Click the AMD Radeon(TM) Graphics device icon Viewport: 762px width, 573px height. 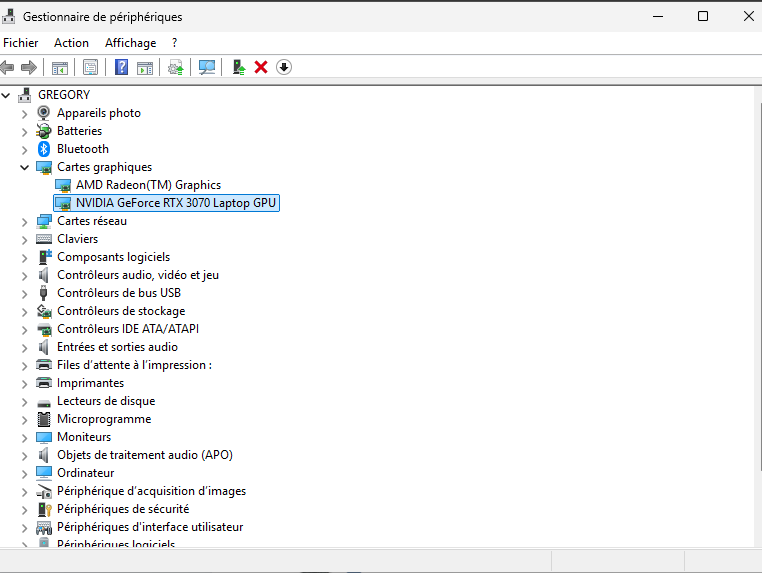pyautogui.click(x=63, y=185)
